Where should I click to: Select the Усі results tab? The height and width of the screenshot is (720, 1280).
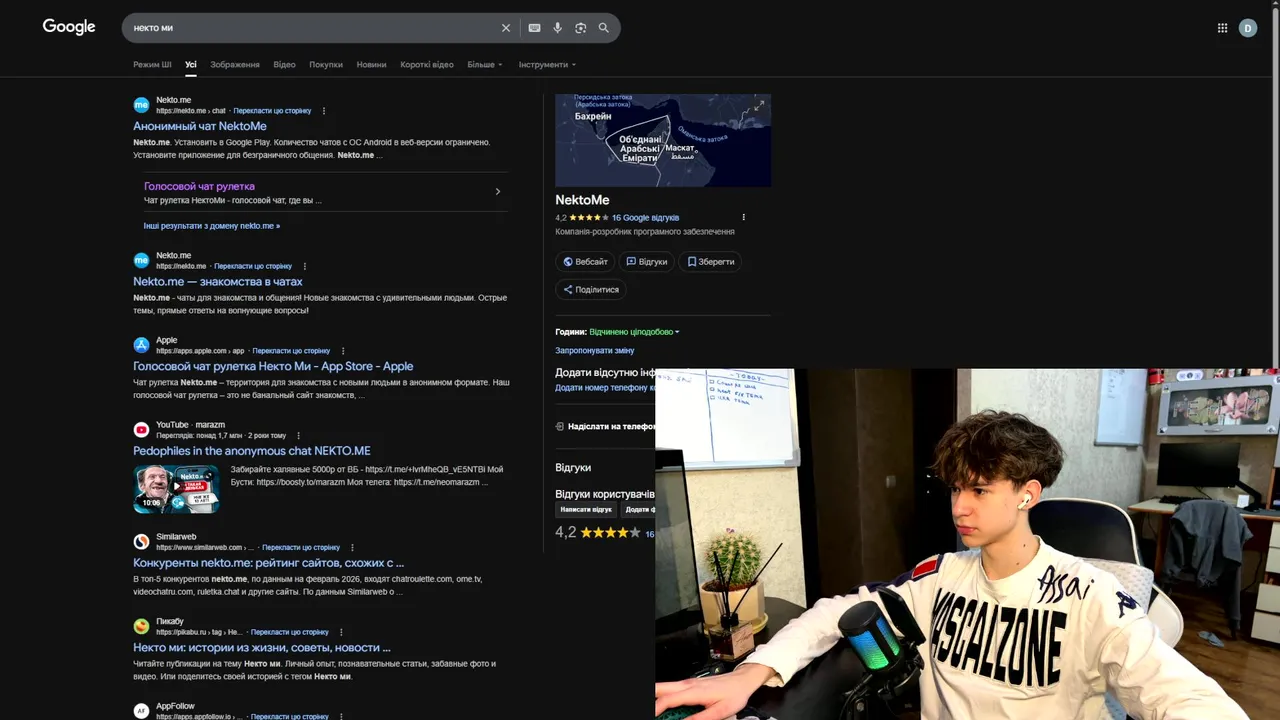click(191, 65)
